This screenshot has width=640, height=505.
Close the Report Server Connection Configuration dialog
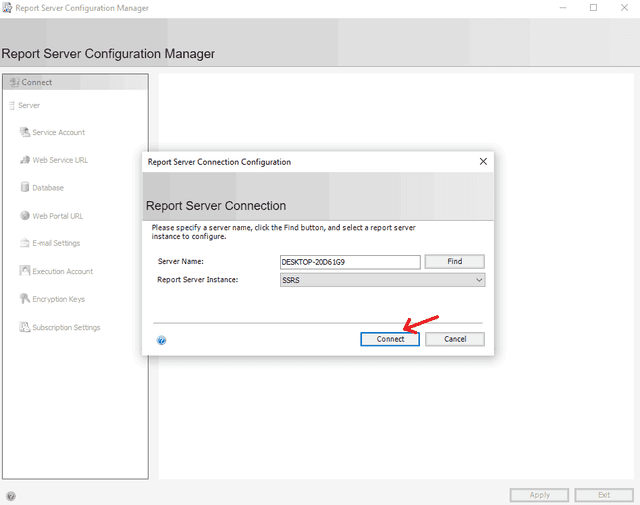(483, 161)
